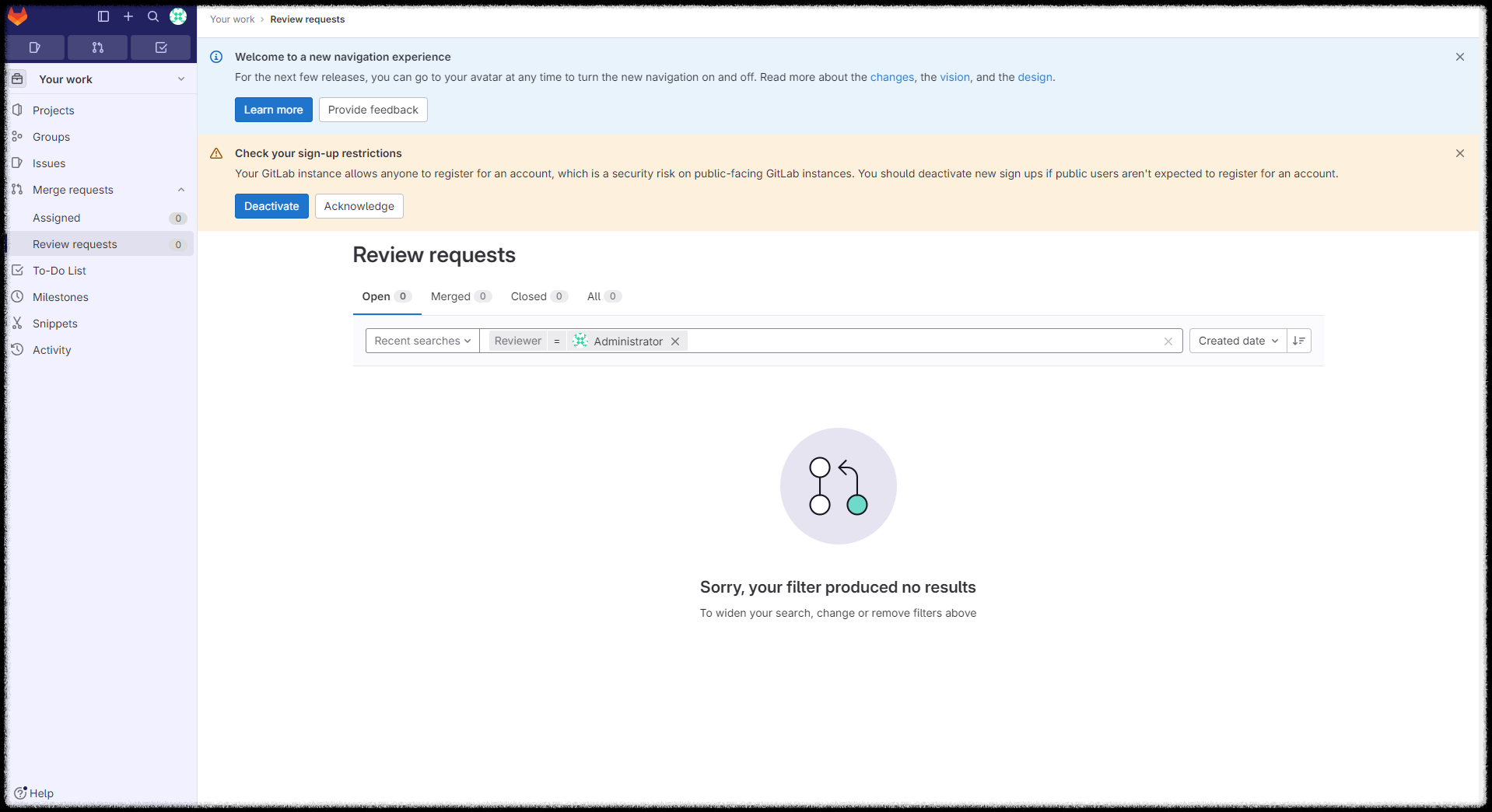Click the Merge requests sidebar icon
Screen dimensions: 1492x812
pos(17,189)
